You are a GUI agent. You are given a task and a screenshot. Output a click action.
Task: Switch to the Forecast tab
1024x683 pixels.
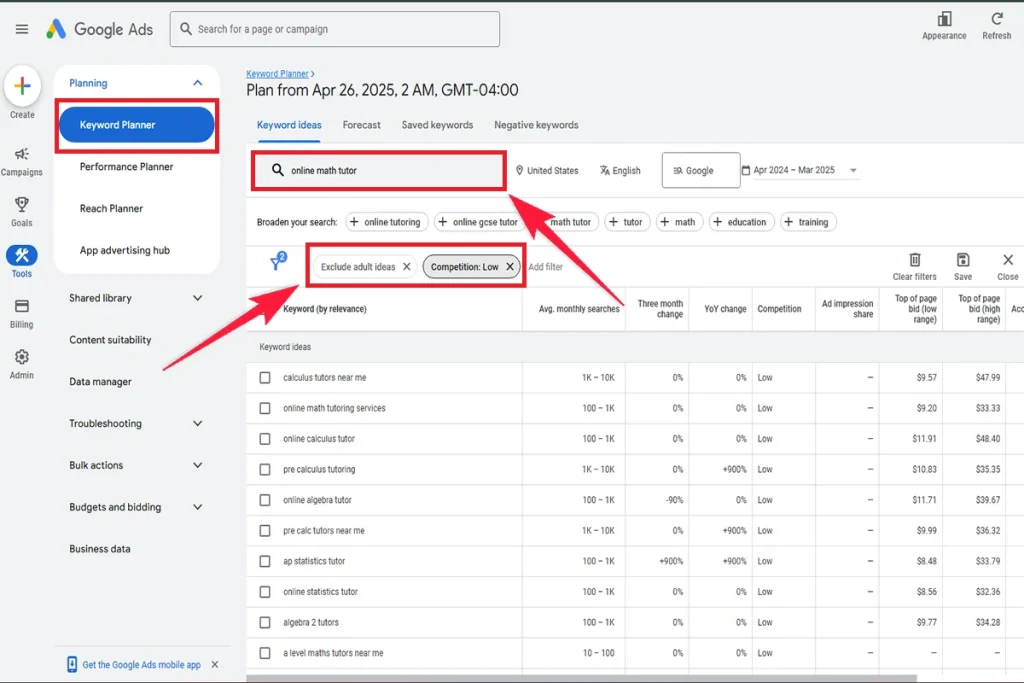pyautogui.click(x=361, y=125)
